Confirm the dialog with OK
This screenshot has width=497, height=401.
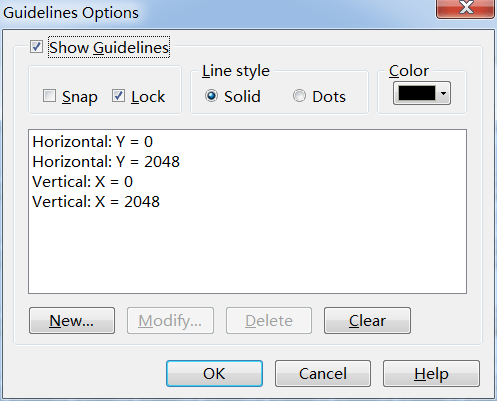click(x=214, y=373)
